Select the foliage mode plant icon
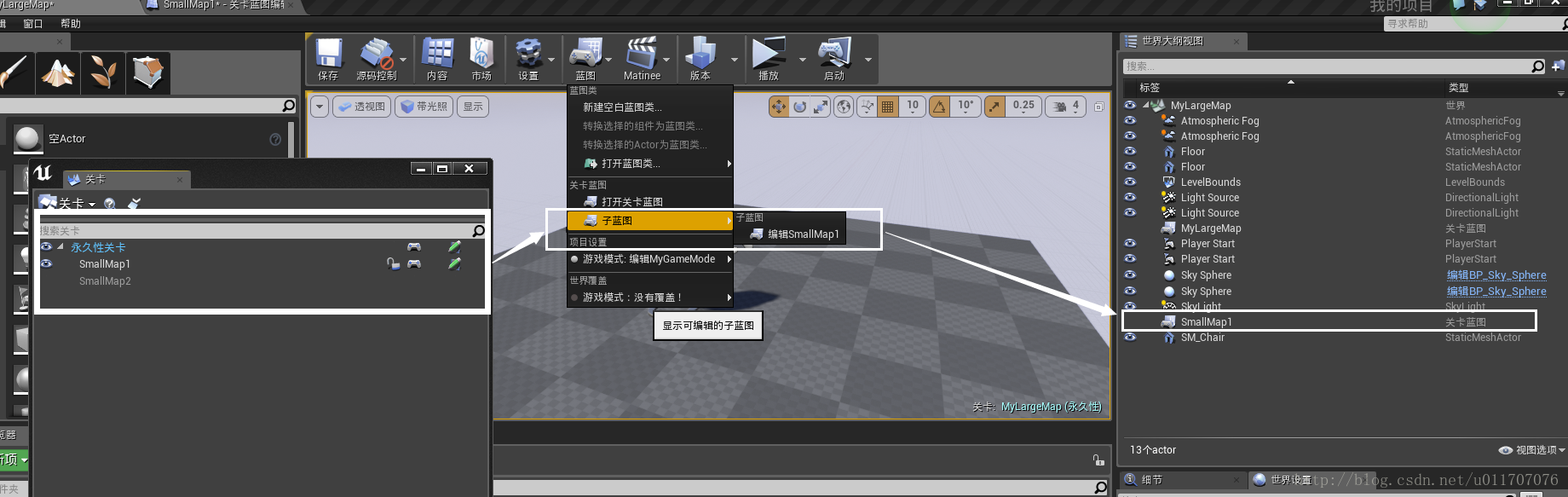Viewport: 1568px width, 497px height. point(103,73)
